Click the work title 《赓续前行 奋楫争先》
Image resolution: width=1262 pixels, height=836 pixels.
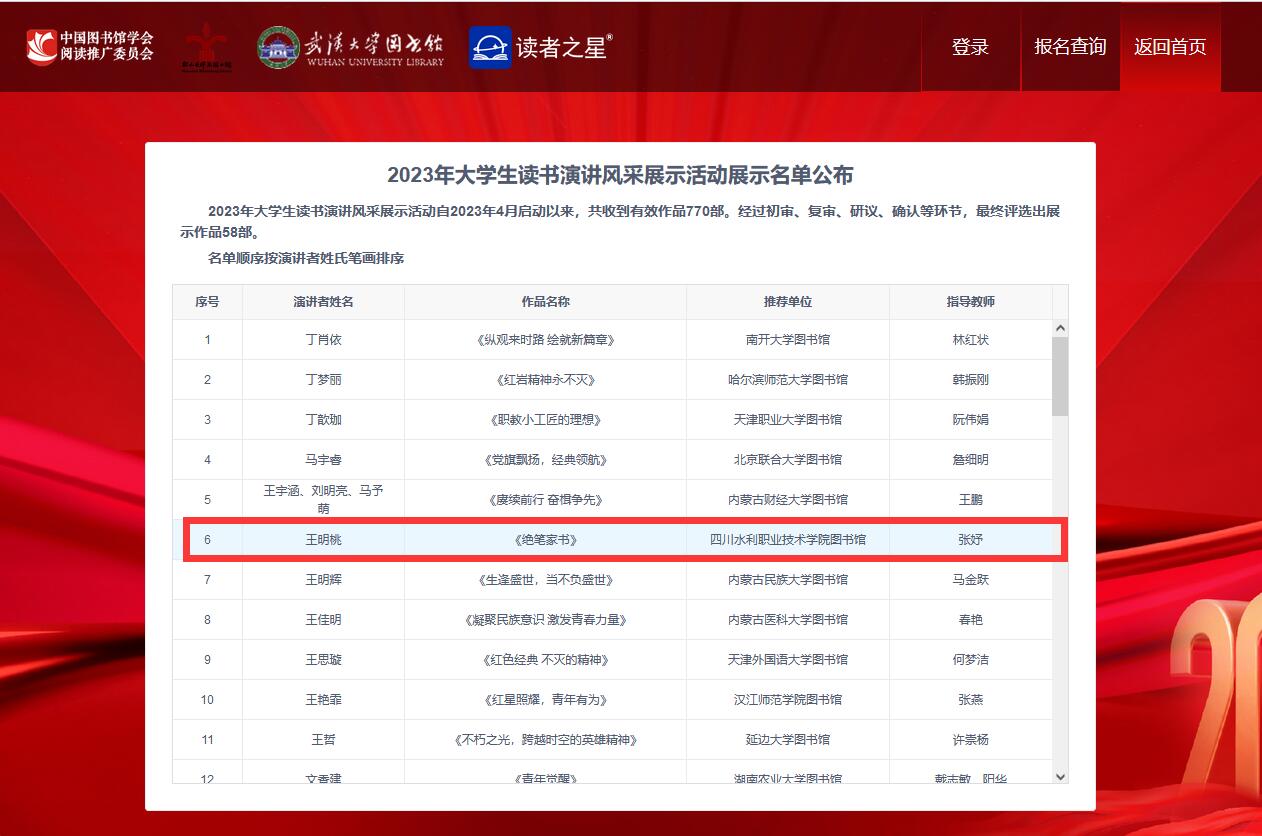click(545, 500)
